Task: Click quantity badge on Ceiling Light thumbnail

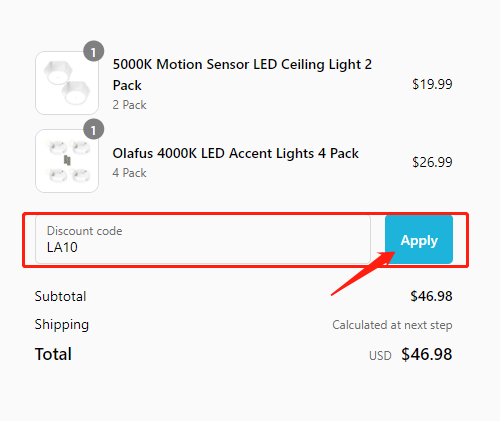Action: tap(93, 51)
